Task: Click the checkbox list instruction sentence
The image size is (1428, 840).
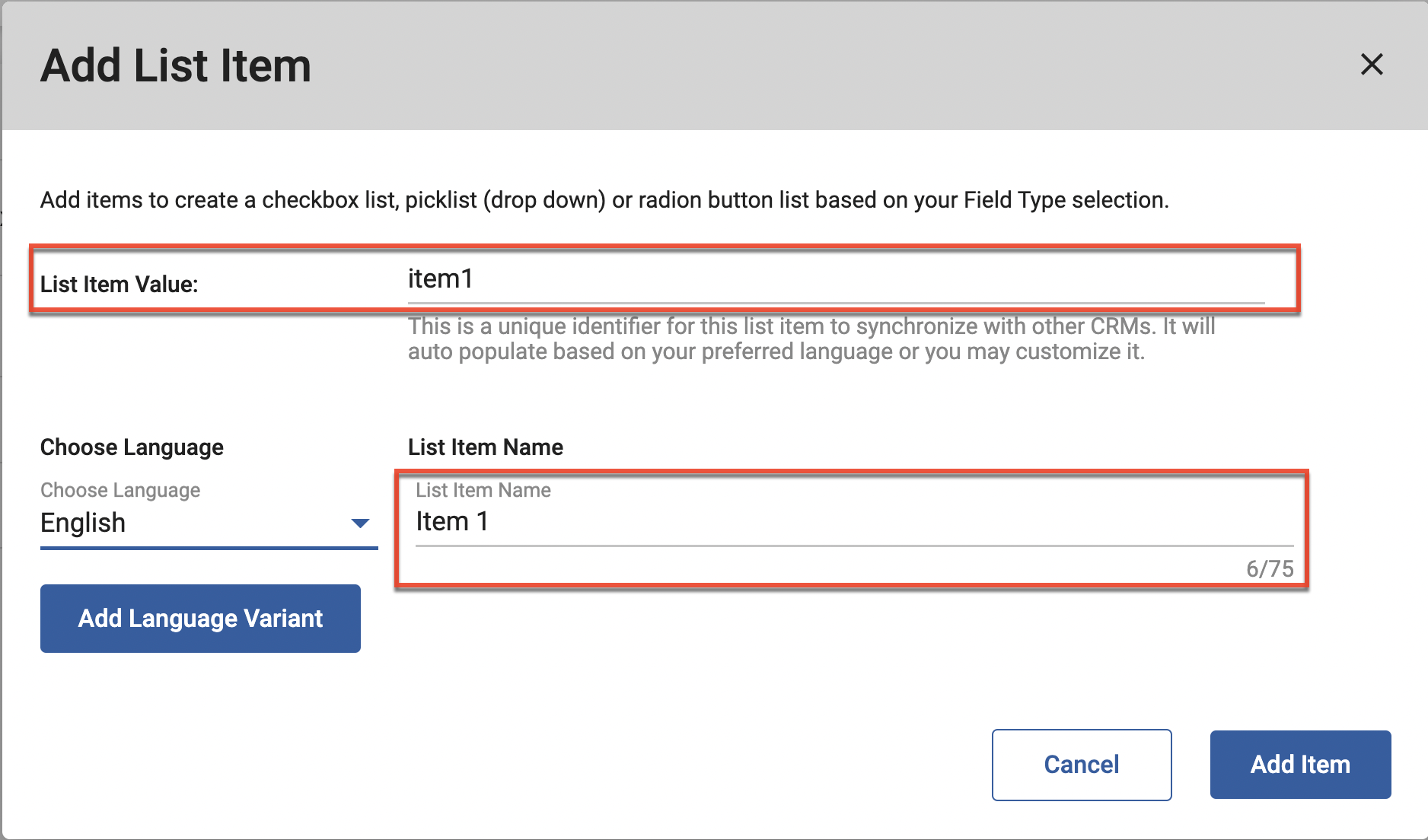Action: coord(604,200)
